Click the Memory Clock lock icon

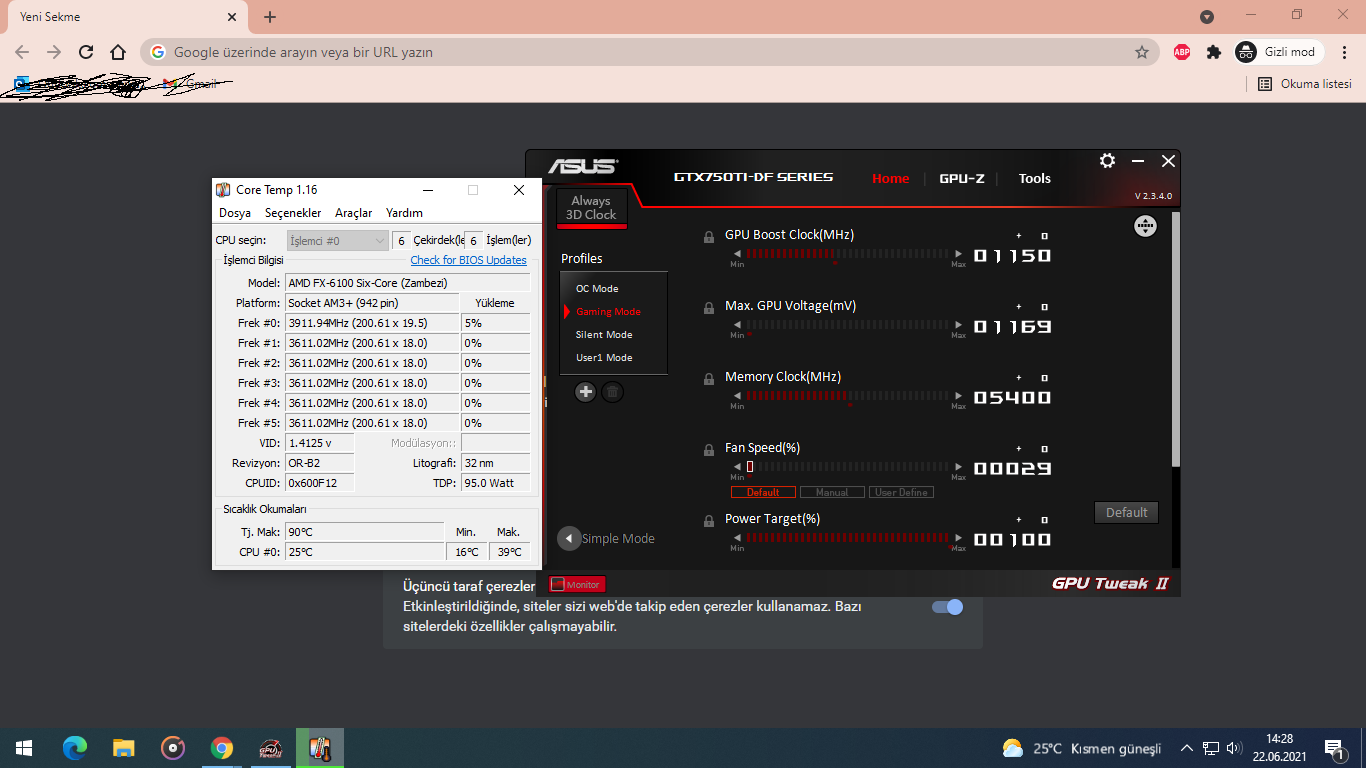[709, 378]
